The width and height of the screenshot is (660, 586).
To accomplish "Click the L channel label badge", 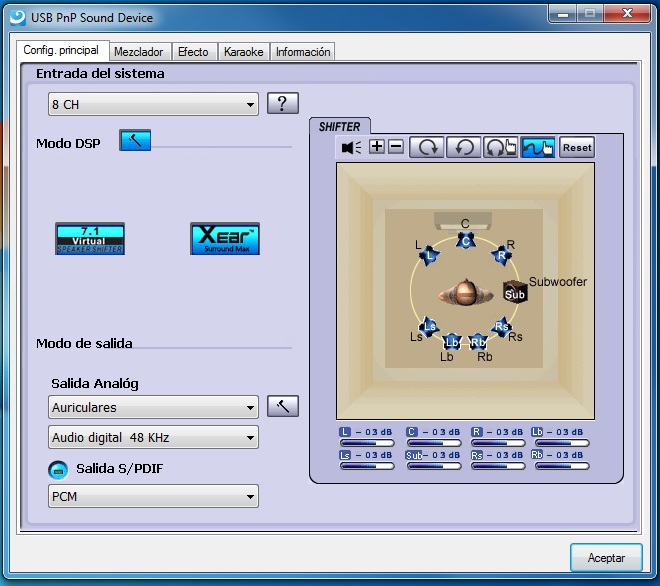I will (x=345, y=432).
